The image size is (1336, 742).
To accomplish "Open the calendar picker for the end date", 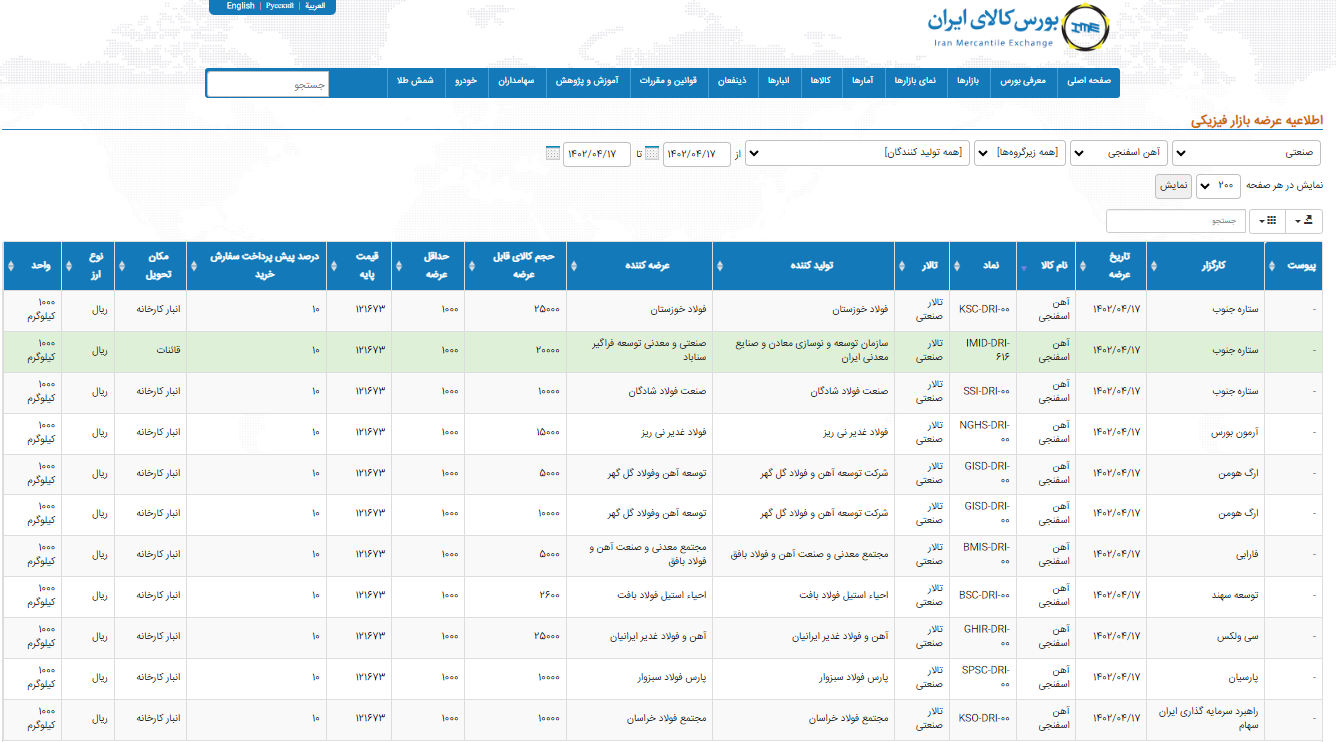I will click(553, 154).
